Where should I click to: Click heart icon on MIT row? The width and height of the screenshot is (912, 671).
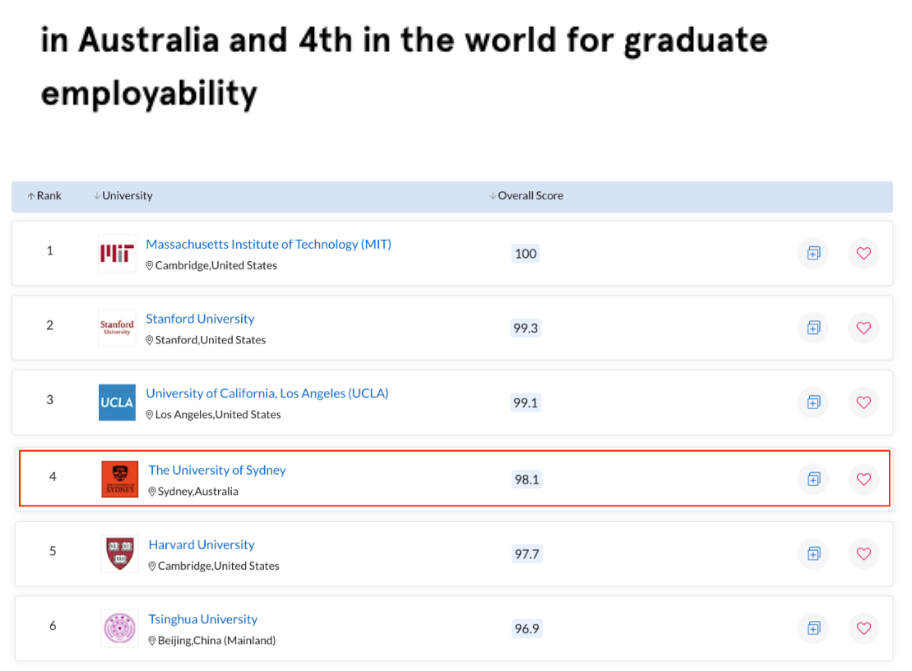863,254
